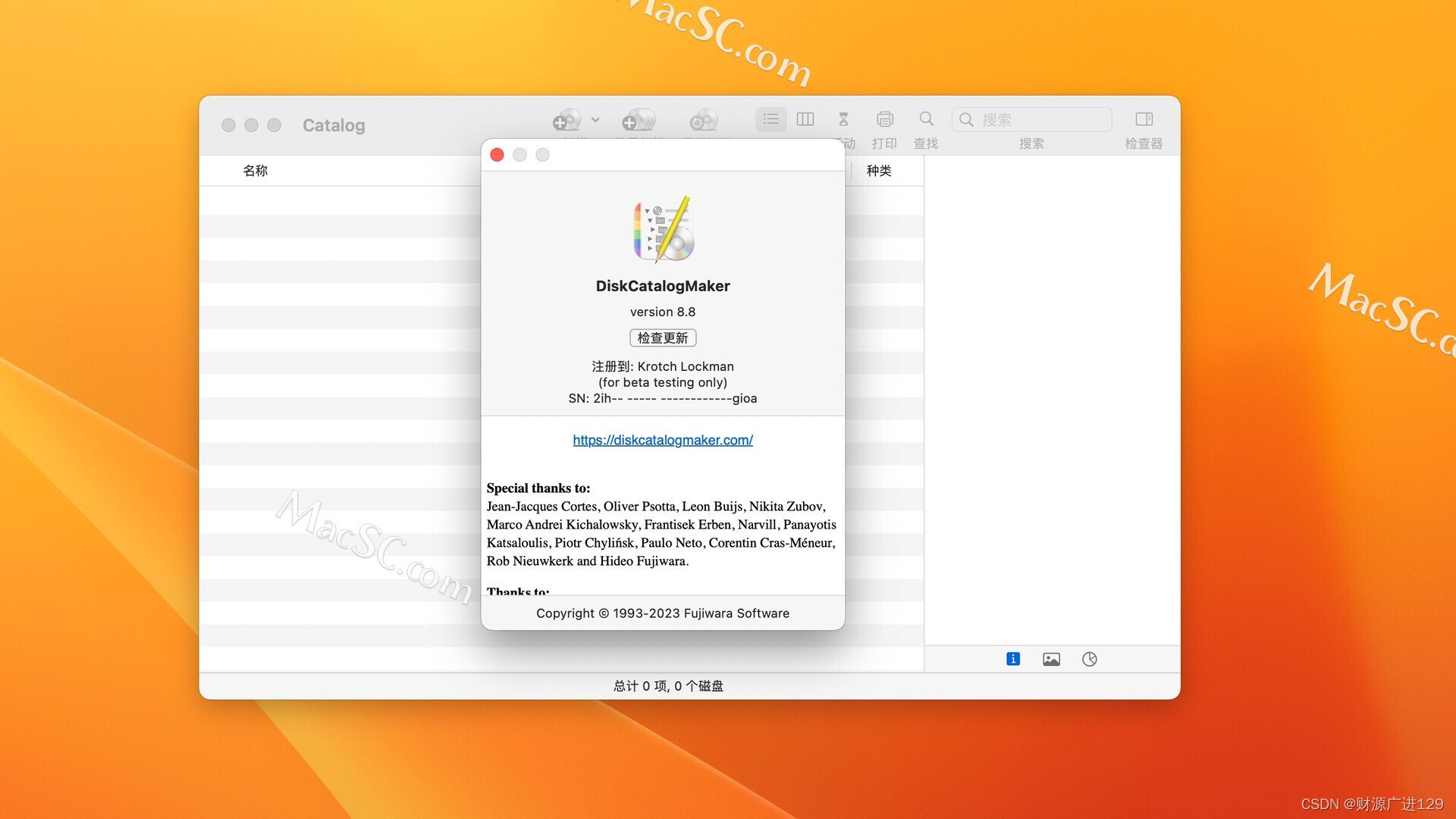Click the 'Krotch Lockman' registration text

(686, 366)
